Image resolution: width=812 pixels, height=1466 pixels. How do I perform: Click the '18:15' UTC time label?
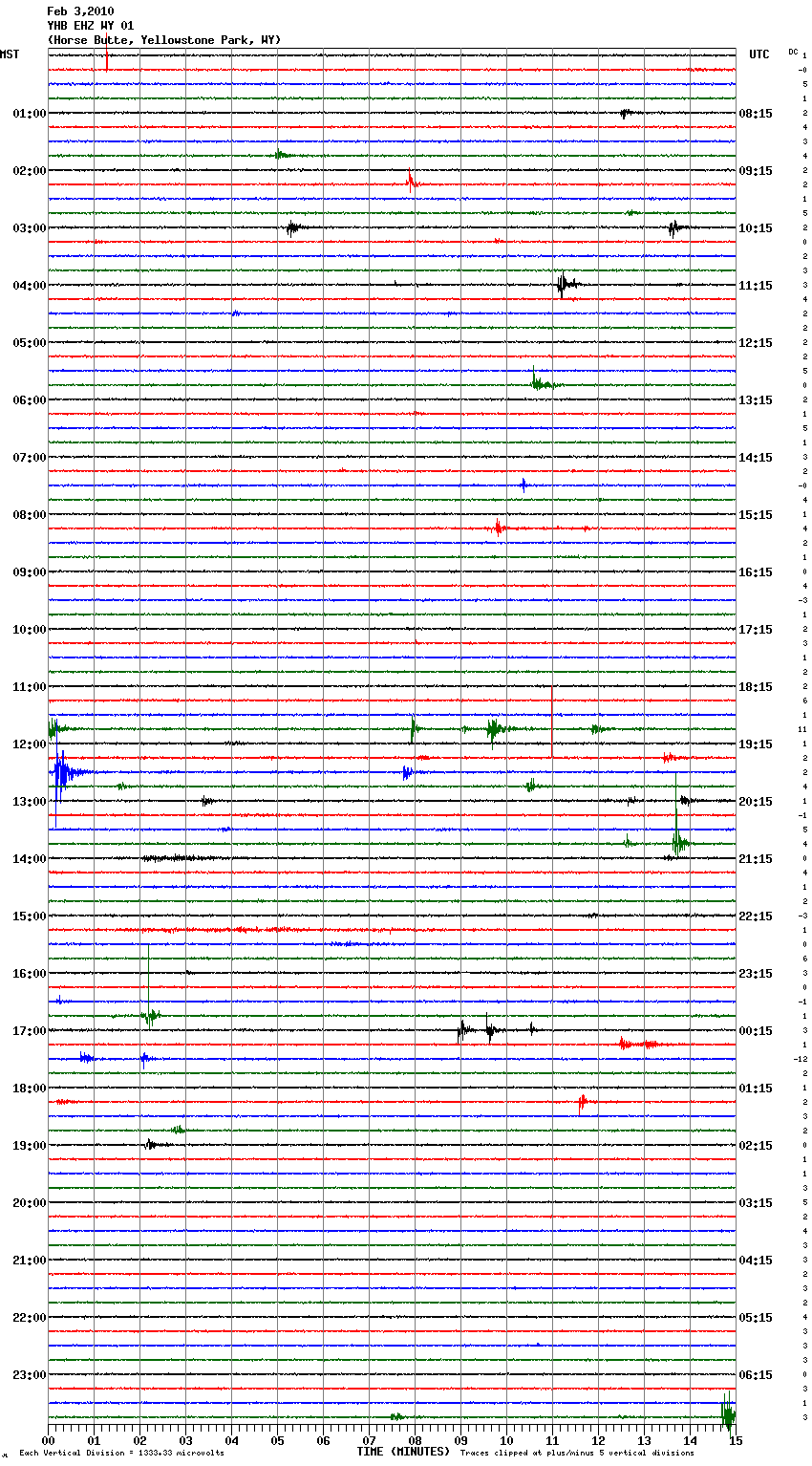[x=756, y=687]
